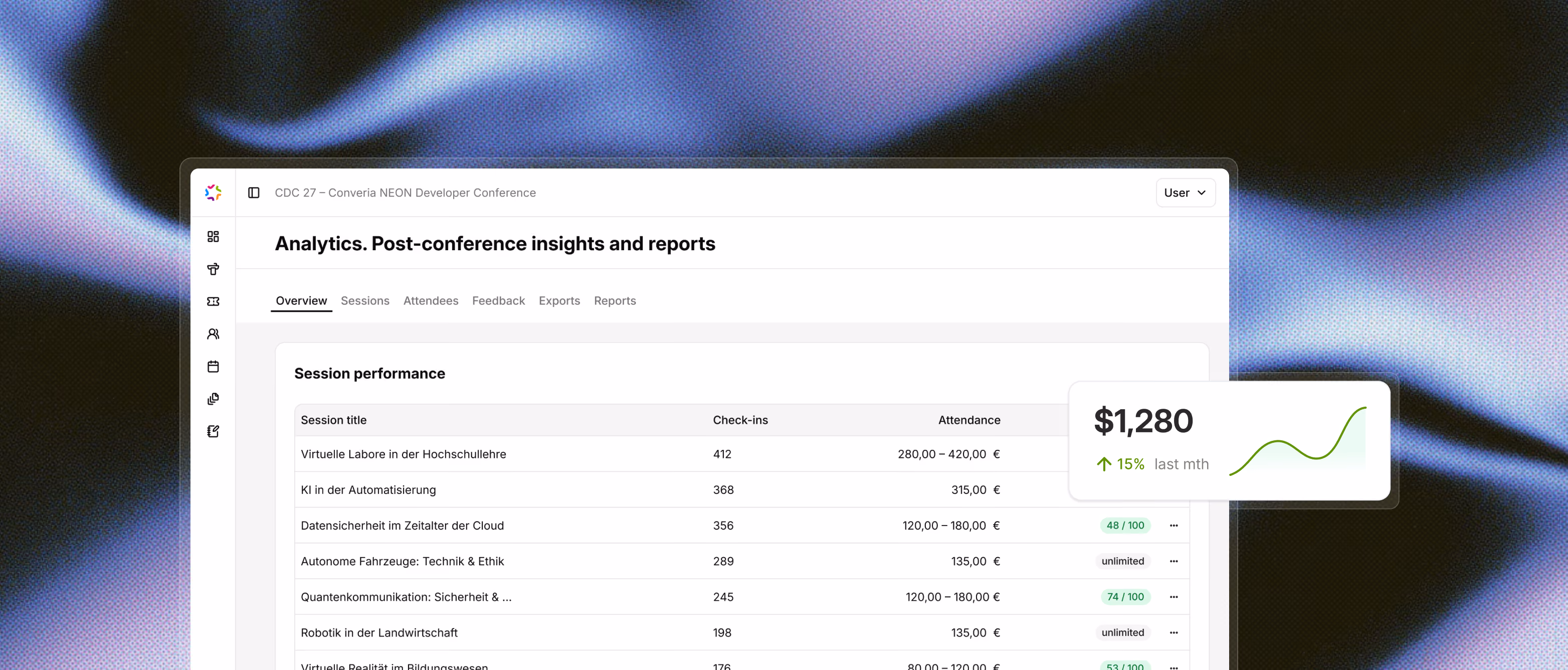Click the Session title column header

coord(333,420)
